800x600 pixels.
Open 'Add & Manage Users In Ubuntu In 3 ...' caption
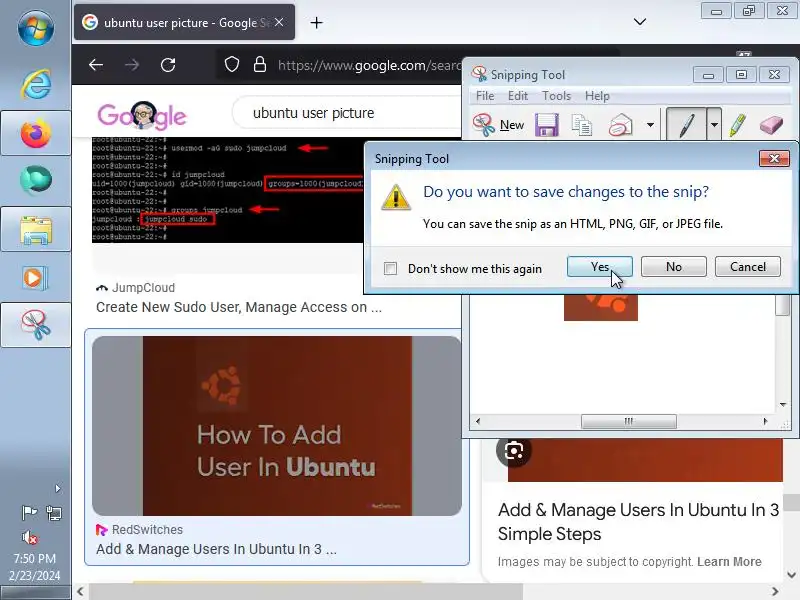tap(216, 549)
